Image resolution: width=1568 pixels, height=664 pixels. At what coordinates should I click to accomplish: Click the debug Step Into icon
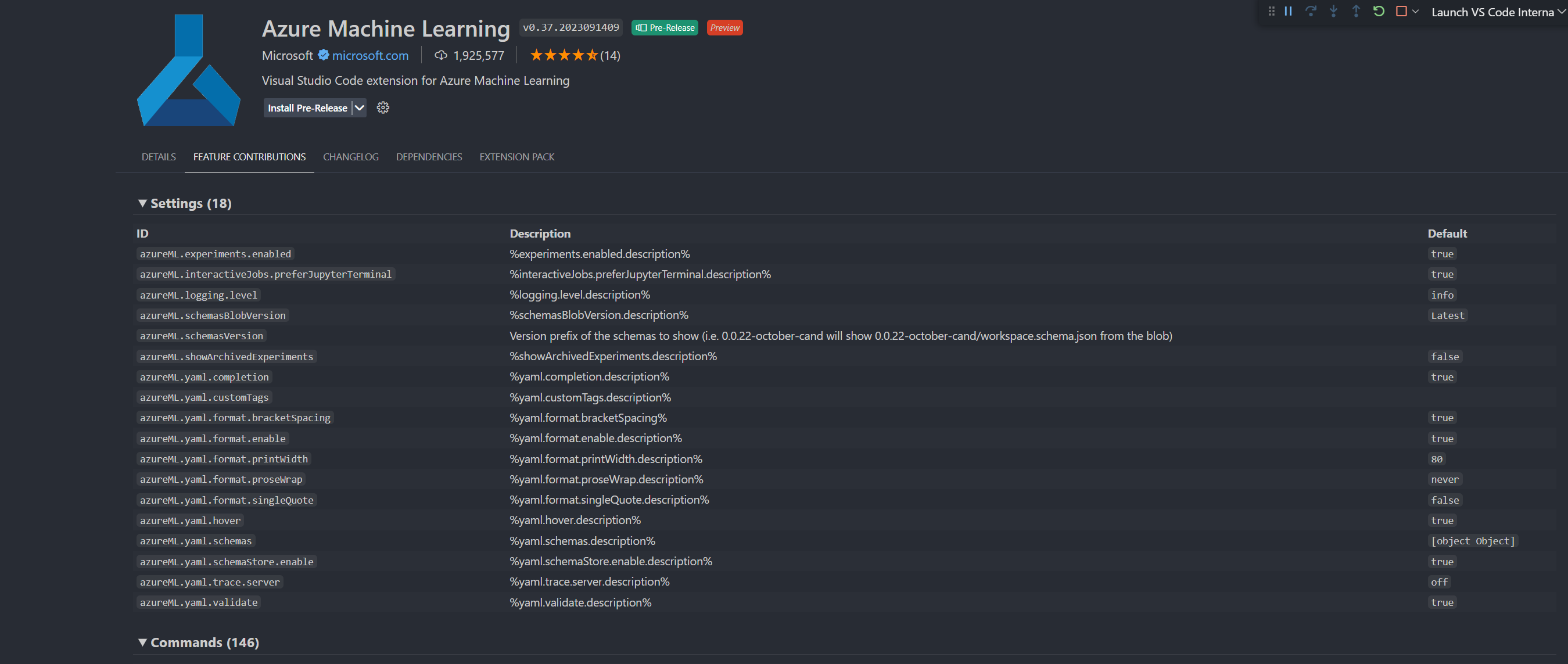tap(1333, 12)
